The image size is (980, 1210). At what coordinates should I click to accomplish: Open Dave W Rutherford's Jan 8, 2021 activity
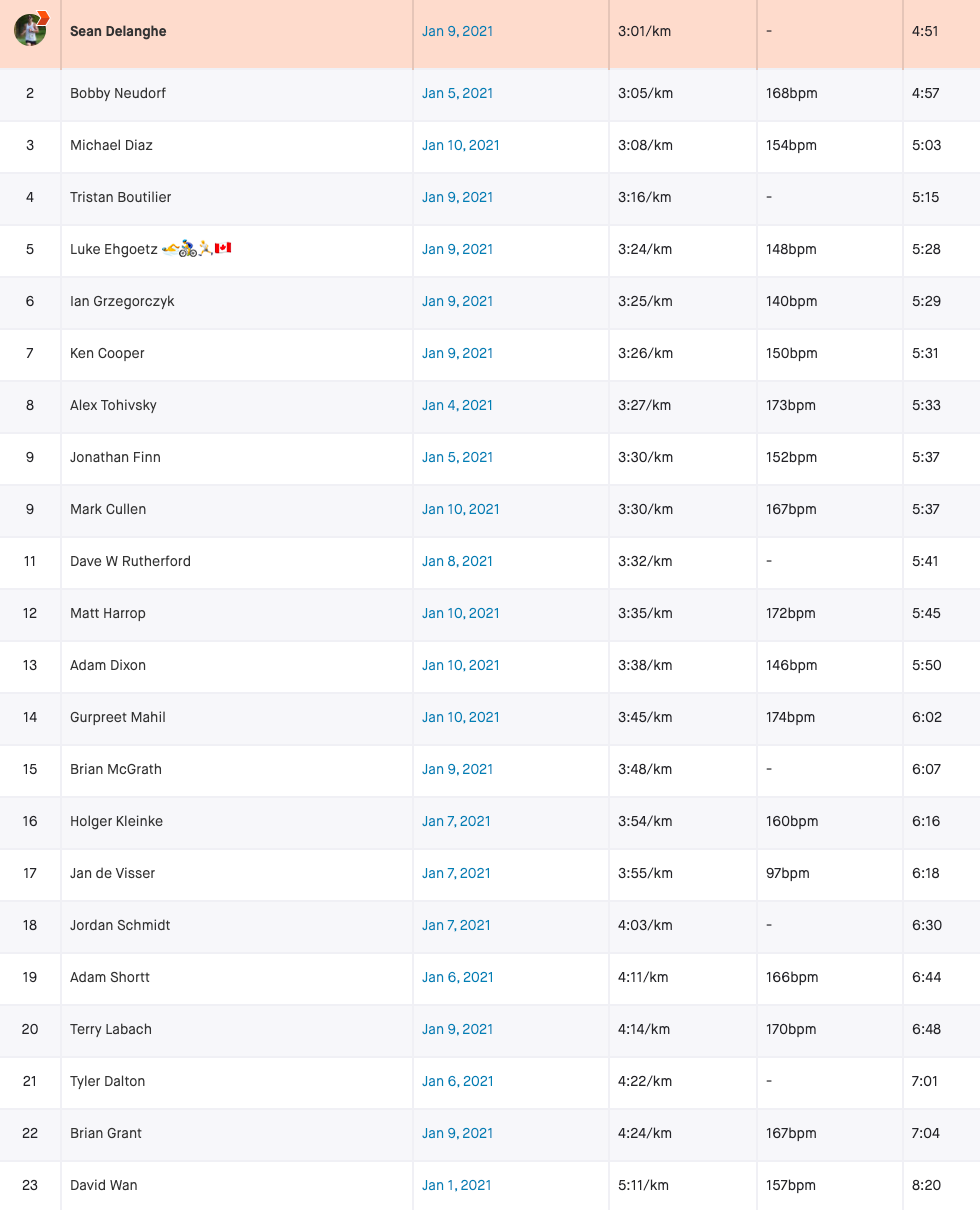[x=457, y=561]
